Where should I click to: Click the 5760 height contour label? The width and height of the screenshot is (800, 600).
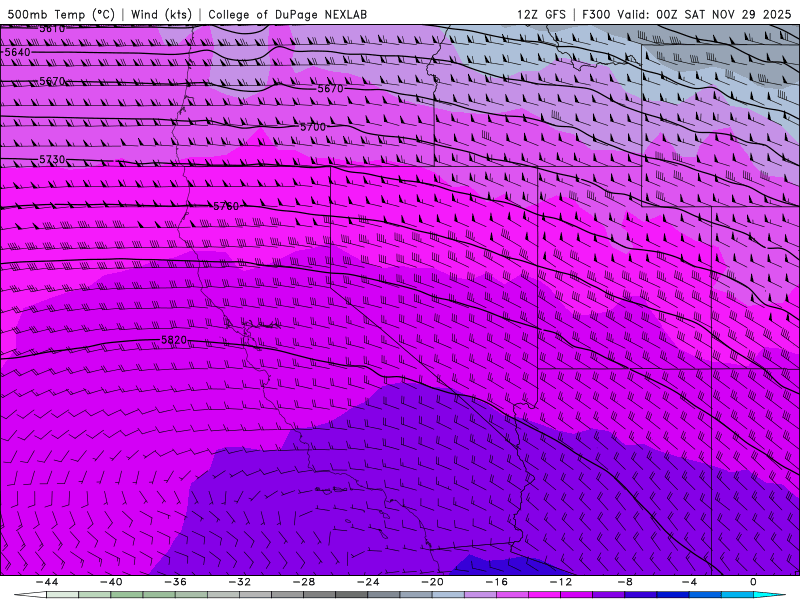point(226,206)
